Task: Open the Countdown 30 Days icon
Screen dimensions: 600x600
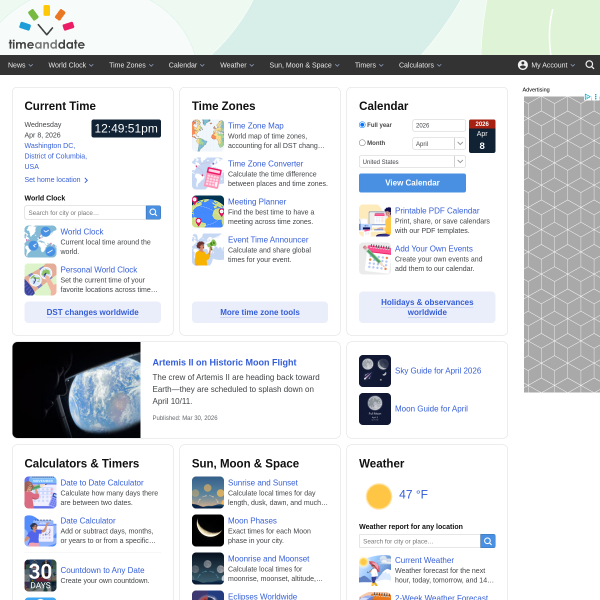Action: coord(40,575)
